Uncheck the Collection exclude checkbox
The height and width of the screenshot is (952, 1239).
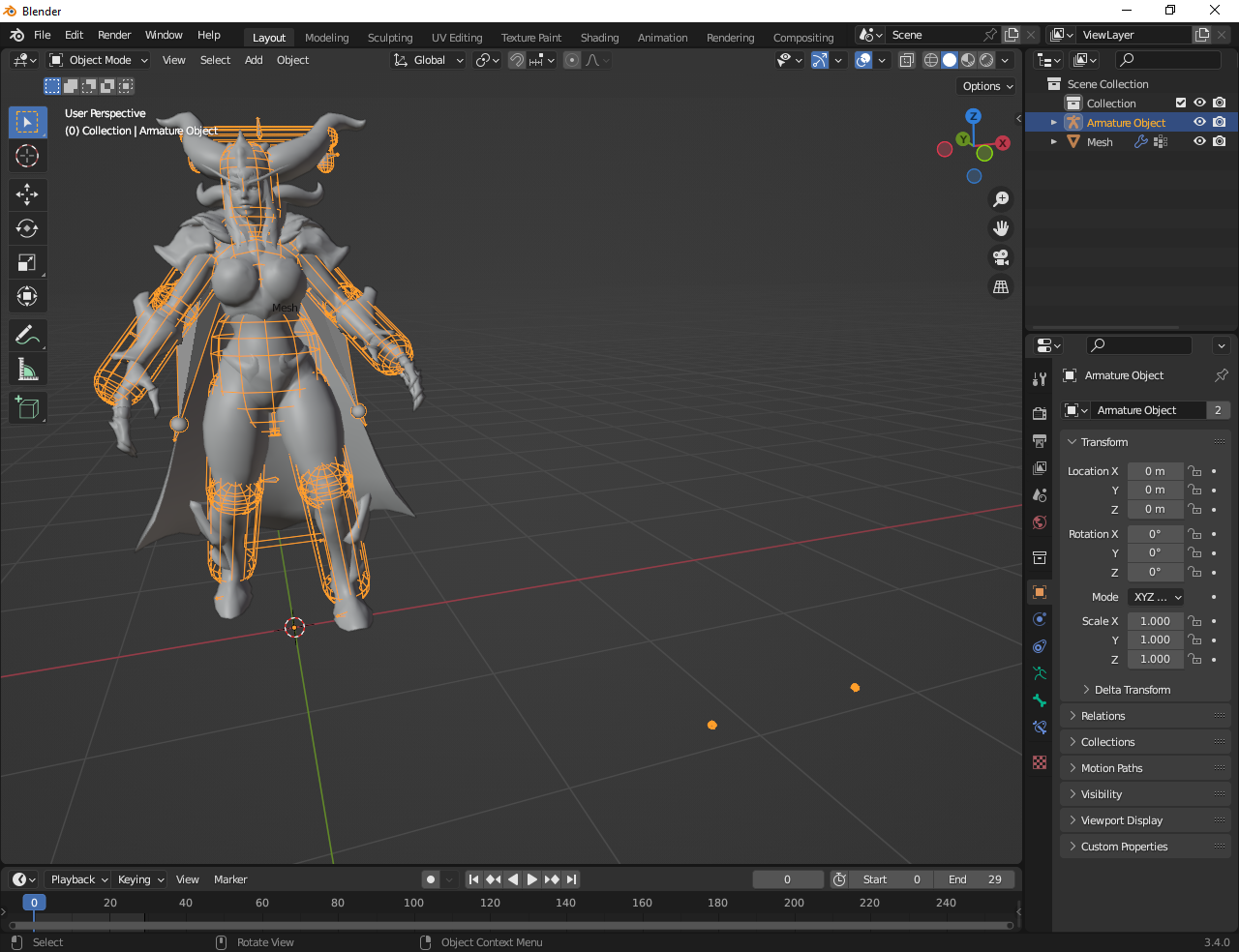(1180, 104)
